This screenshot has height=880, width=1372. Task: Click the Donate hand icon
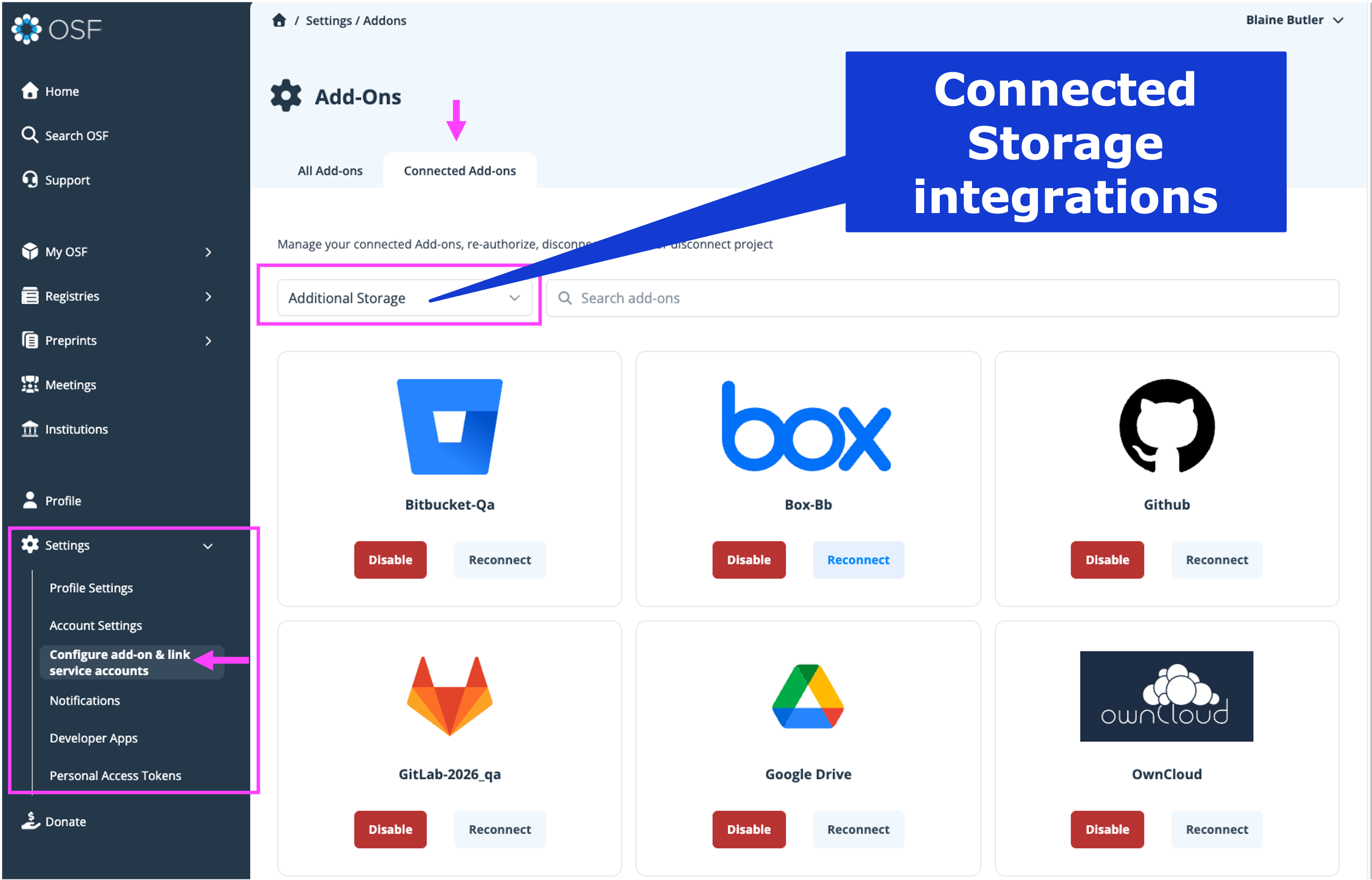point(30,821)
